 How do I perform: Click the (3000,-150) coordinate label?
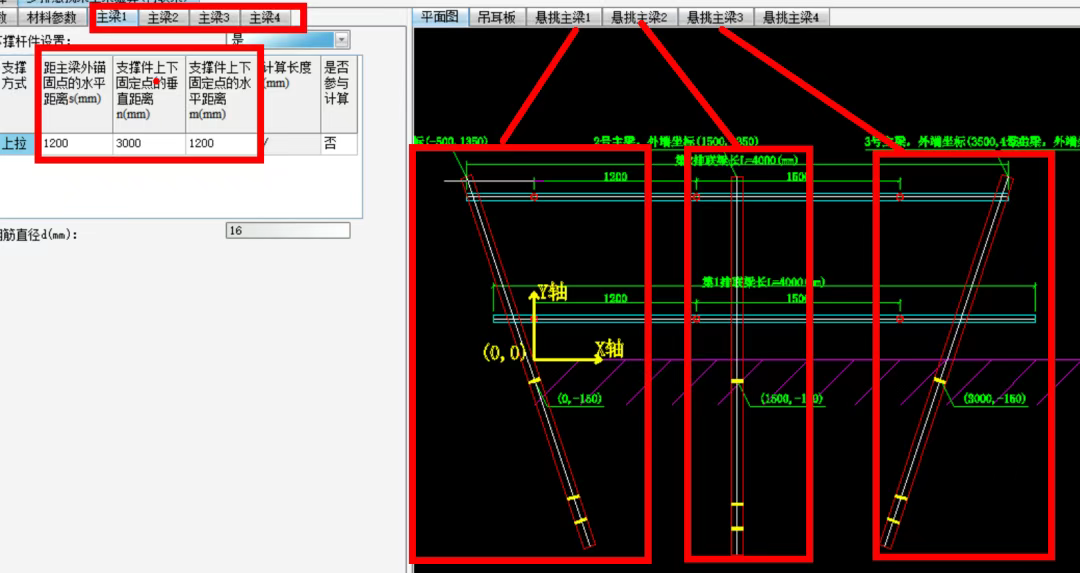pyautogui.click(x=995, y=399)
